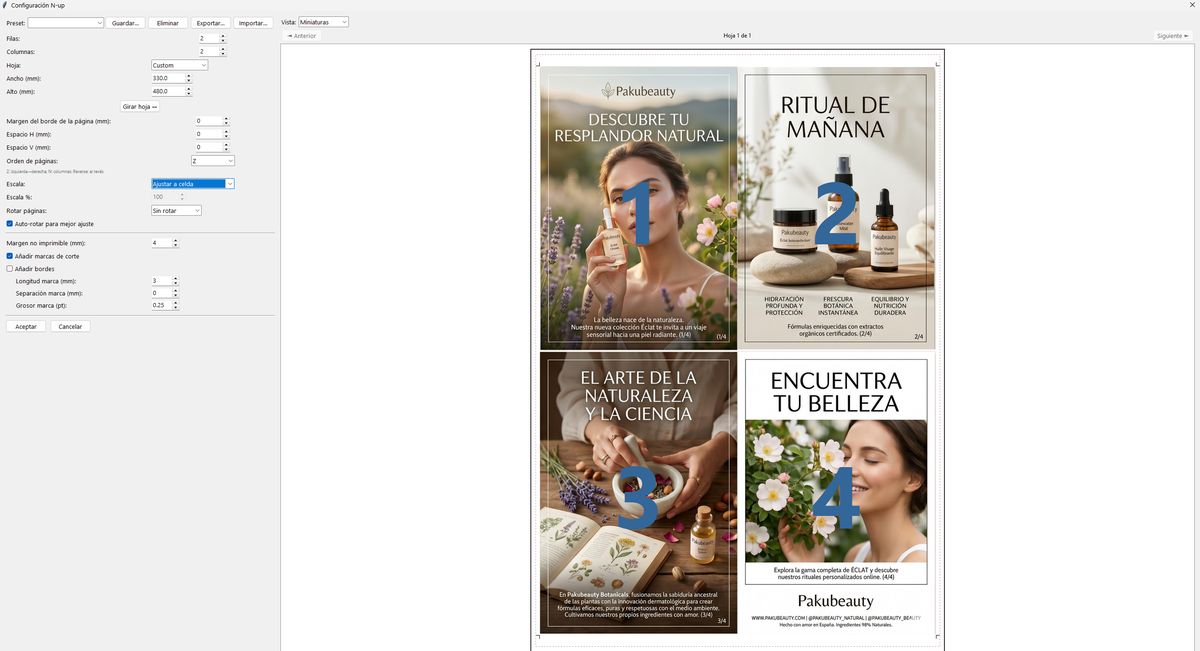Select page thumbnail 3 El arte de la naturaleza

click(x=638, y=493)
